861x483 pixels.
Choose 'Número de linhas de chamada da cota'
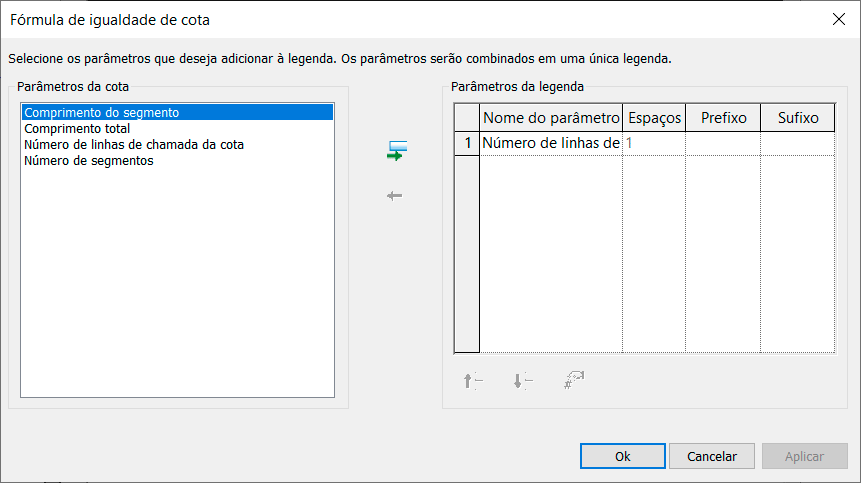134,145
